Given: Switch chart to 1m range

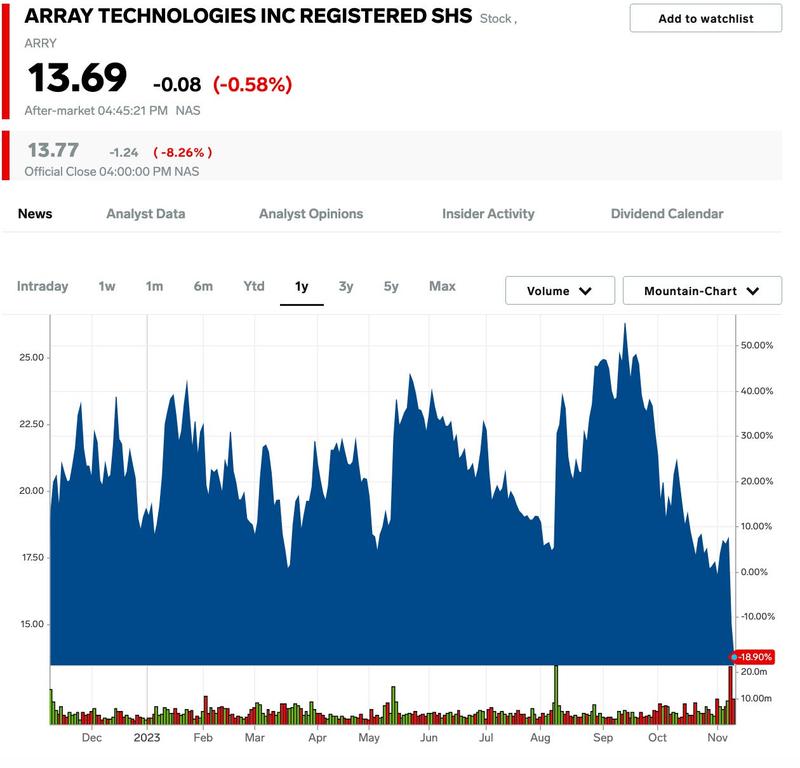Looking at the screenshot, I should tap(154, 286).
